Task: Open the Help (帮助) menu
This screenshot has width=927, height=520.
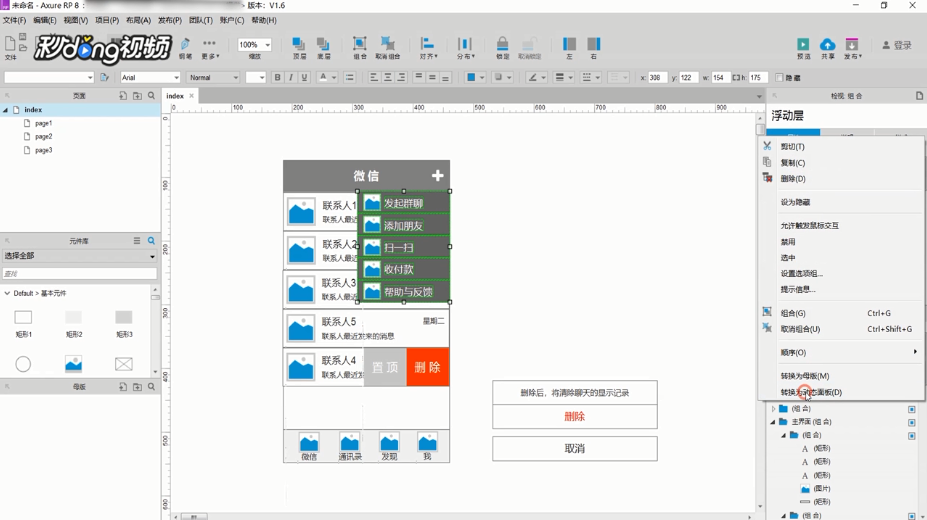Action: click(264, 20)
